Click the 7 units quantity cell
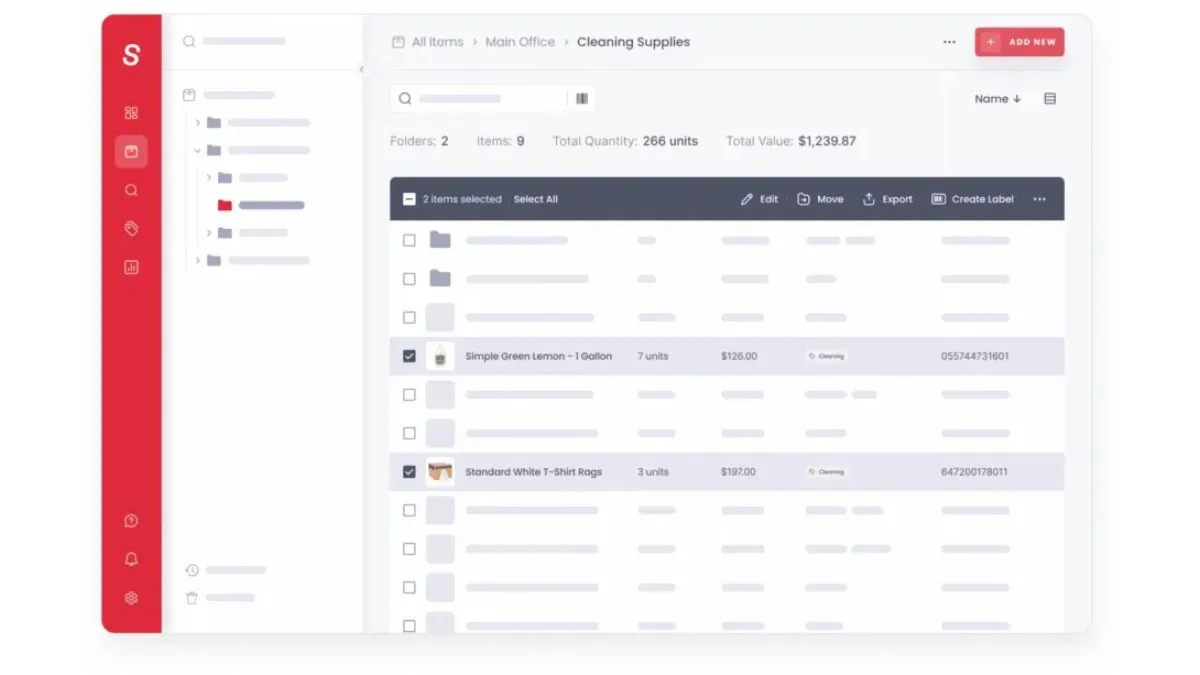The image size is (1200, 675). pyautogui.click(x=653, y=356)
